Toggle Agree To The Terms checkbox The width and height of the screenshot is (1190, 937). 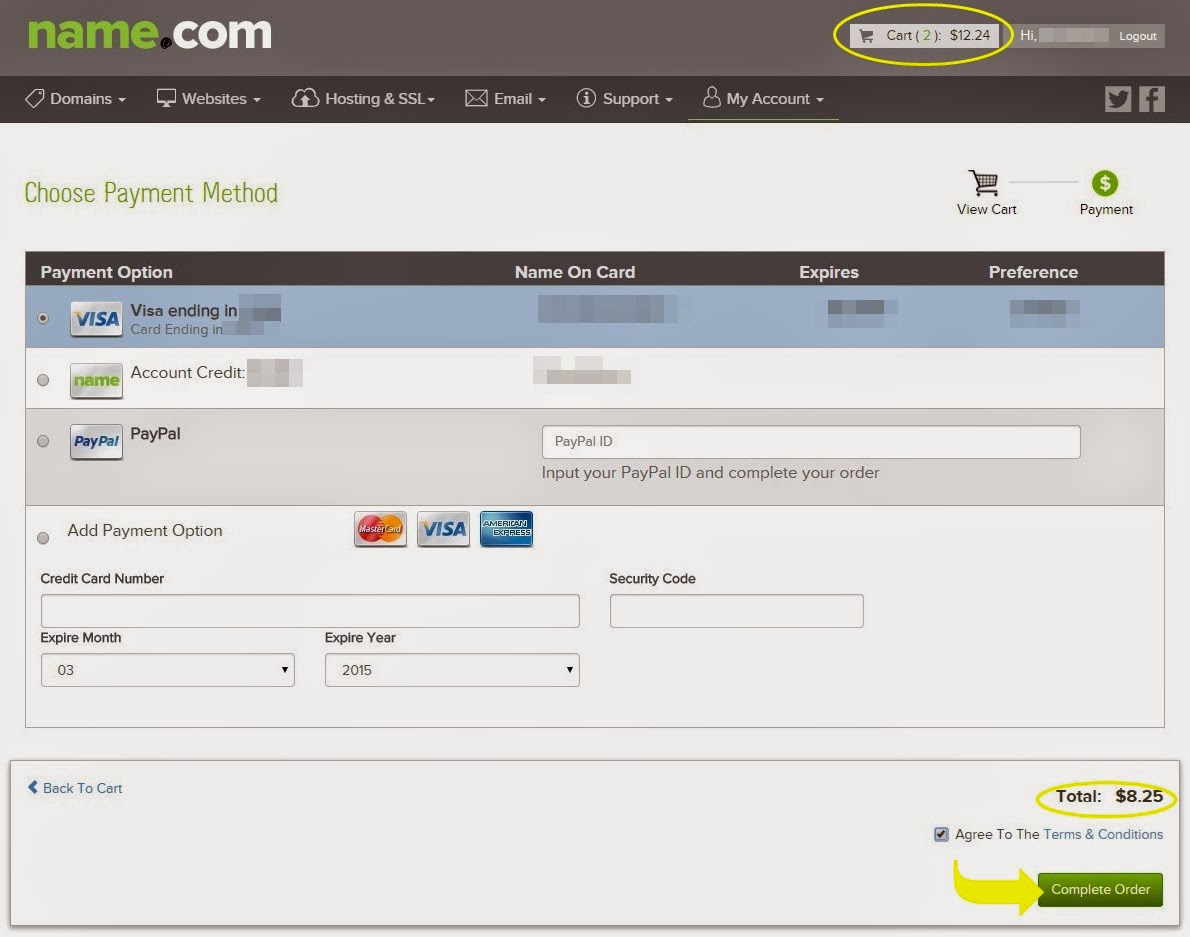click(941, 835)
